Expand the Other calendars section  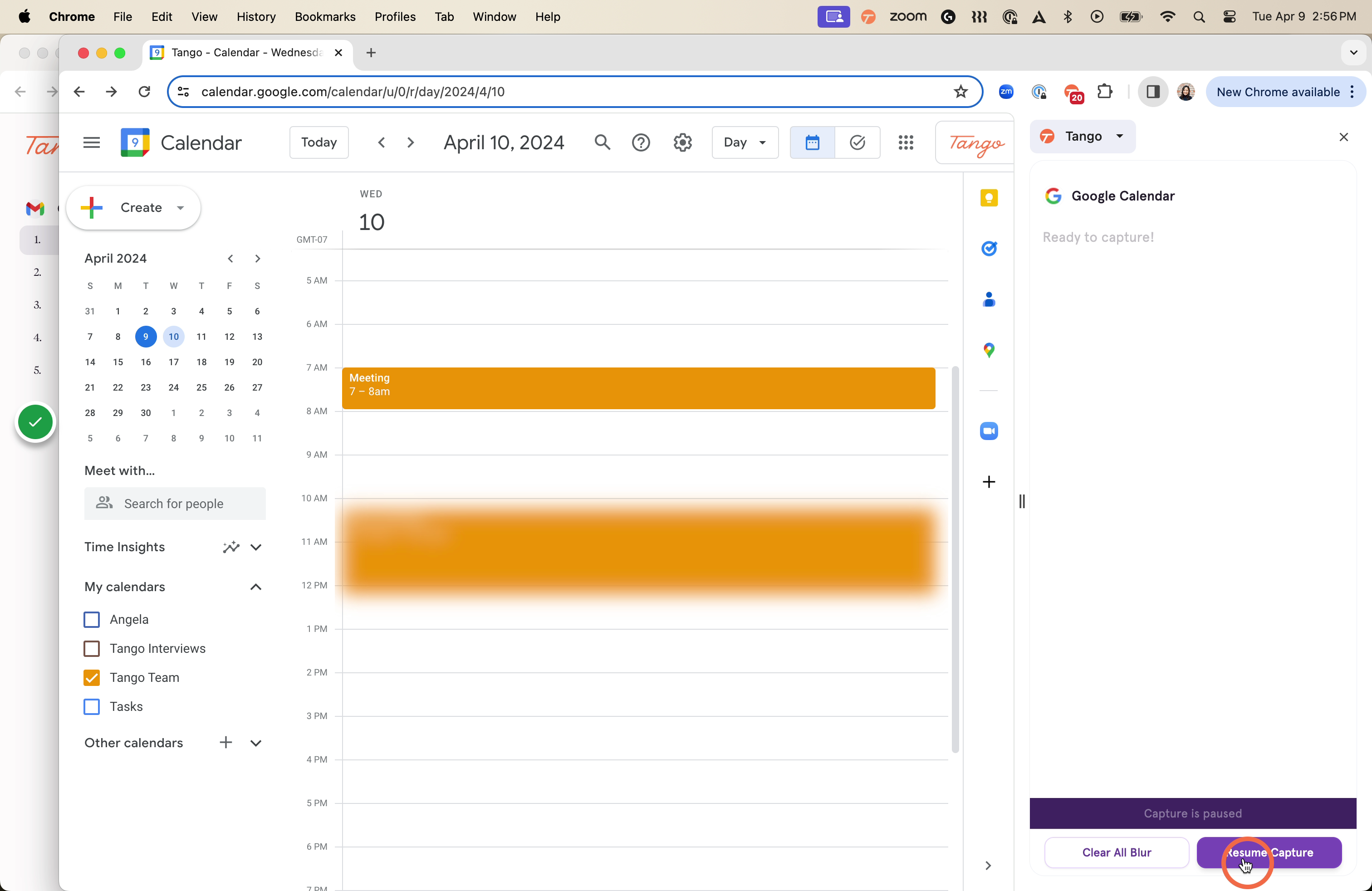[x=256, y=743]
